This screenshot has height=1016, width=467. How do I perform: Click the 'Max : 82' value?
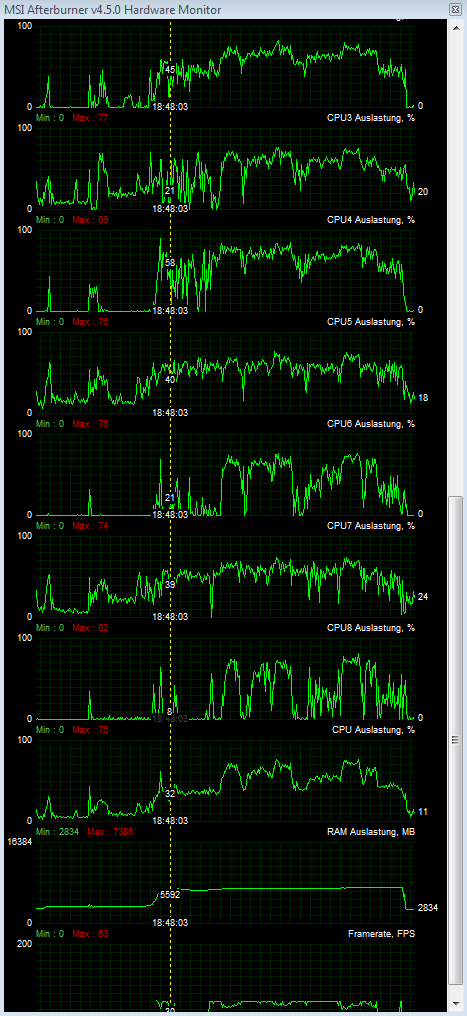tap(90, 628)
